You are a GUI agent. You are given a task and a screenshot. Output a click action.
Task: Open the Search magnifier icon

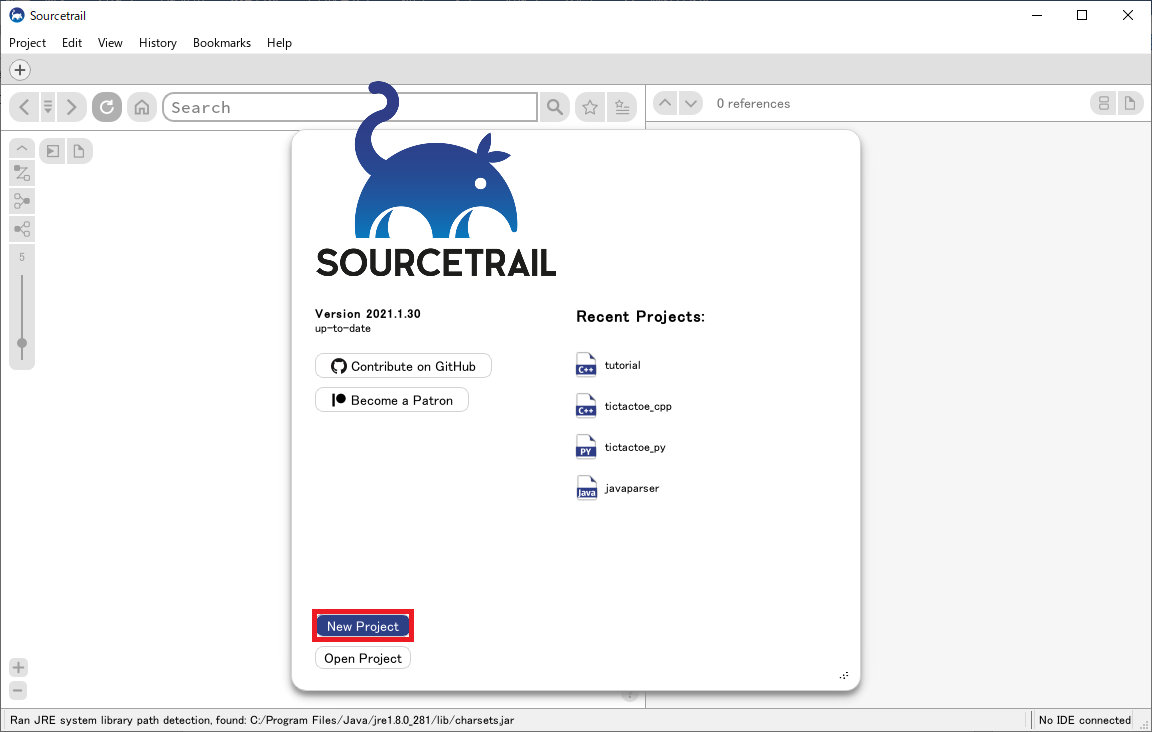point(554,106)
